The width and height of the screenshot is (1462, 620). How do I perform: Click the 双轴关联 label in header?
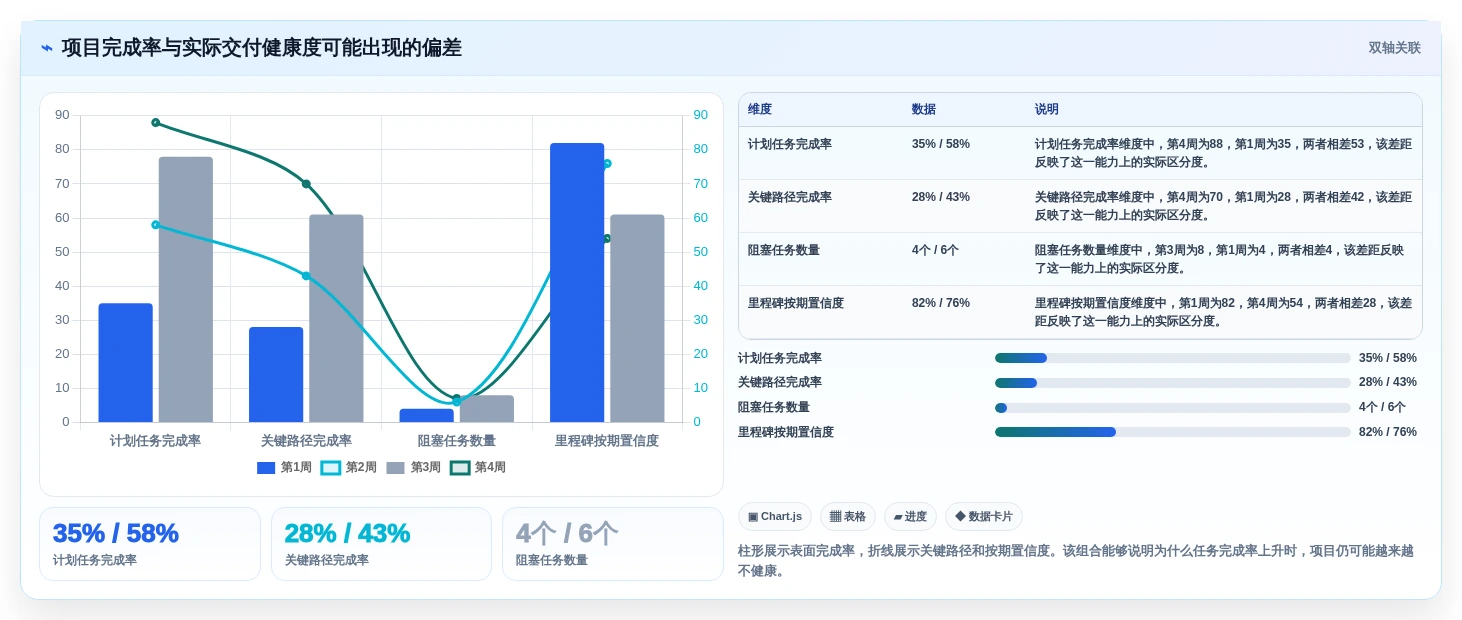(x=1394, y=48)
